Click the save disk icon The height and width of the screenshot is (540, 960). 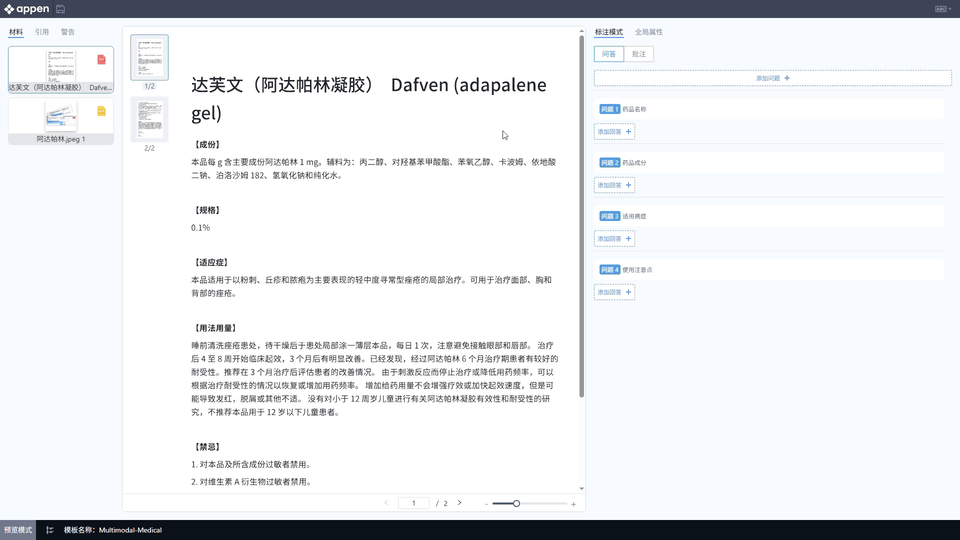[61, 9]
